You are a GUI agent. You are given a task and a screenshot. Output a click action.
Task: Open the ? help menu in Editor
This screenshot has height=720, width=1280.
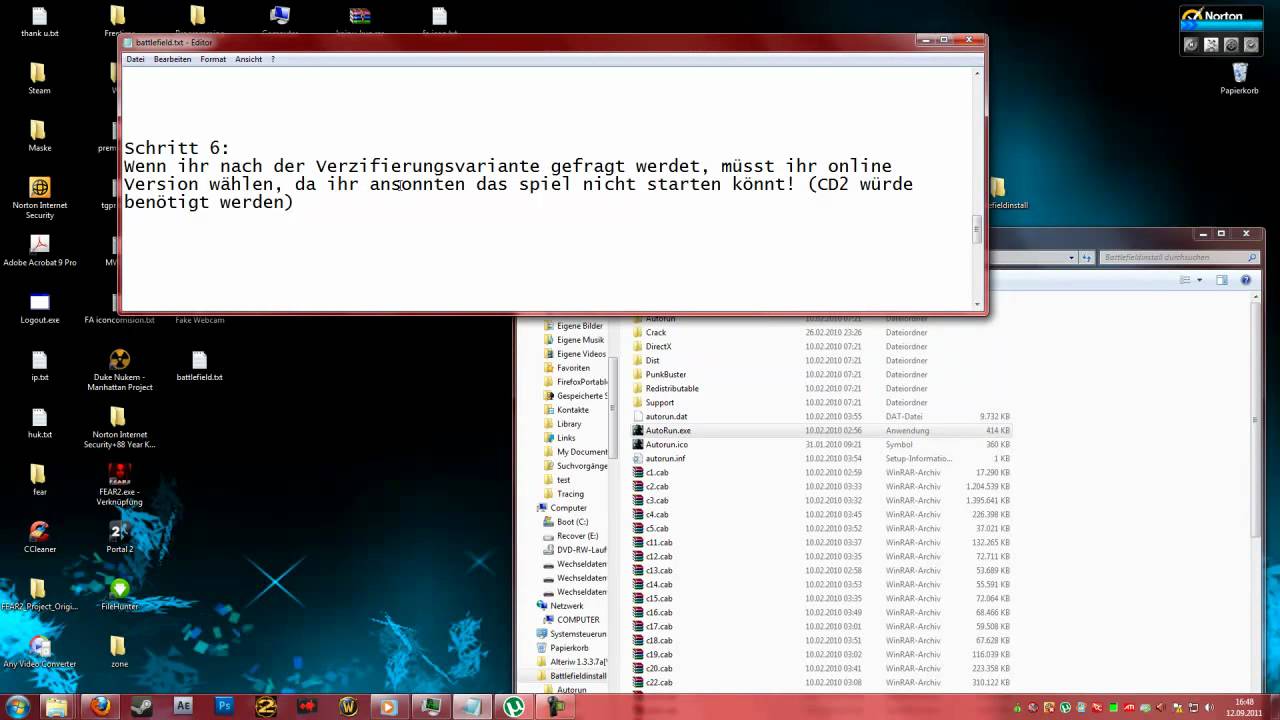pos(273,59)
